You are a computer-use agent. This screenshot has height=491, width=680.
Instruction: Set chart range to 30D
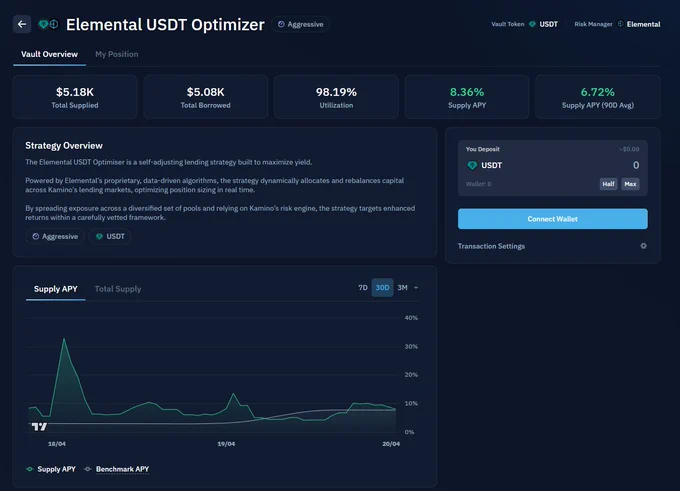(x=382, y=288)
